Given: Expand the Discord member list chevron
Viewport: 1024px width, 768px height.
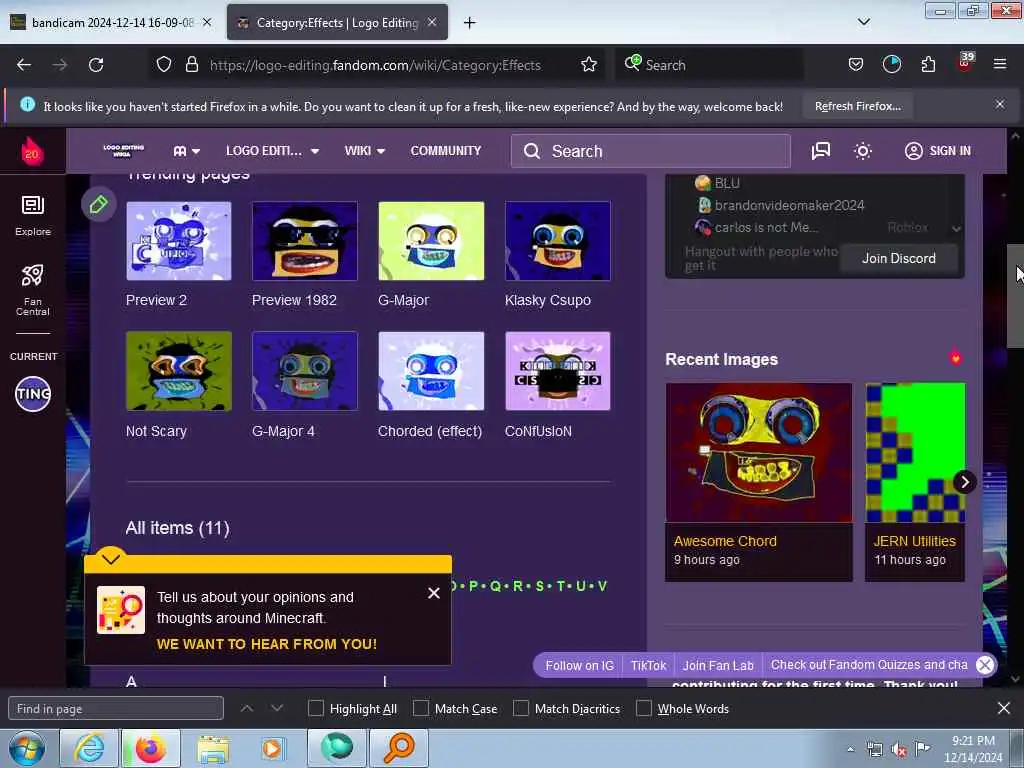Looking at the screenshot, I should click(x=956, y=229).
